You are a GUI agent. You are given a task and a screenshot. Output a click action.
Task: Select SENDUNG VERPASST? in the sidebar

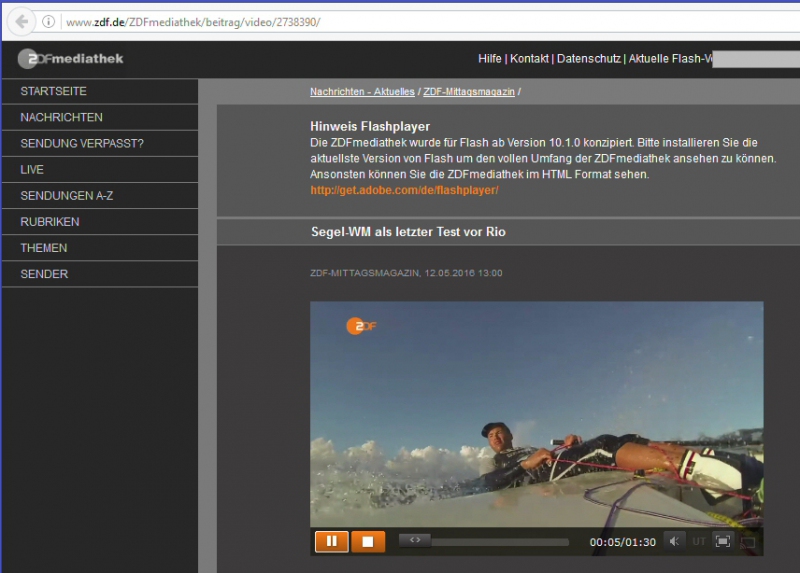coord(100,143)
